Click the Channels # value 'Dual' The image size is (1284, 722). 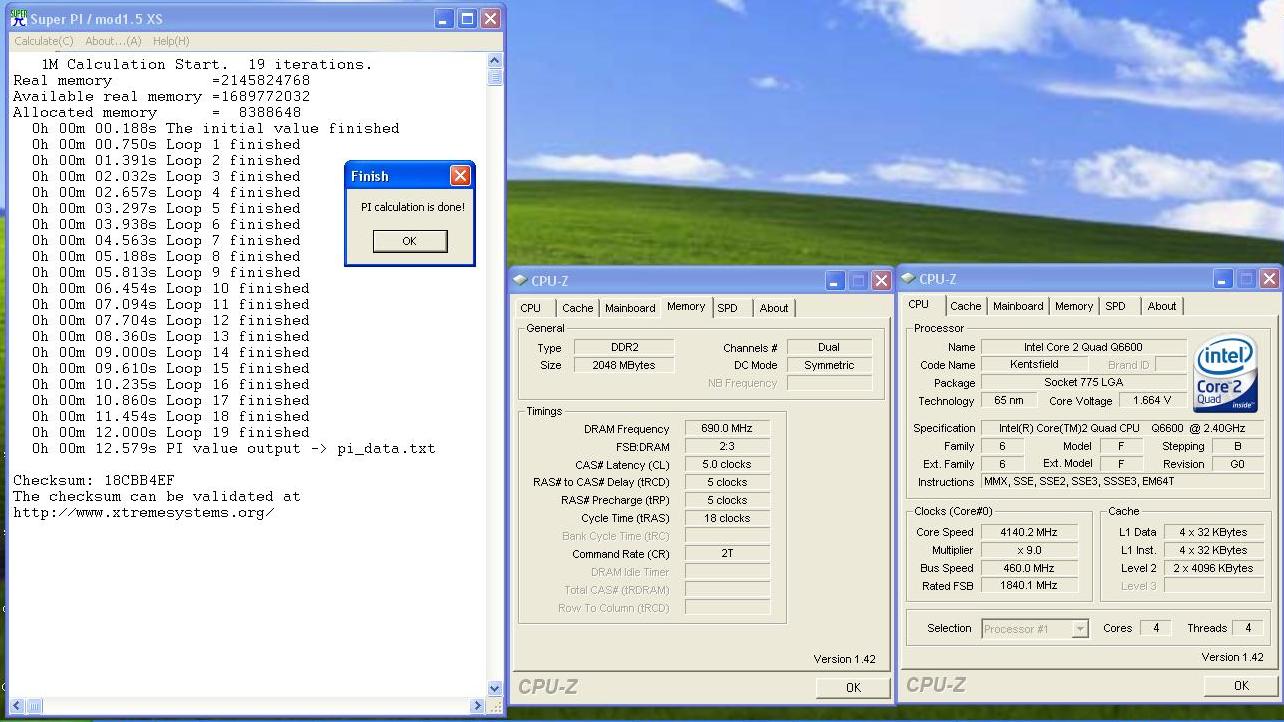click(x=829, y=347)
